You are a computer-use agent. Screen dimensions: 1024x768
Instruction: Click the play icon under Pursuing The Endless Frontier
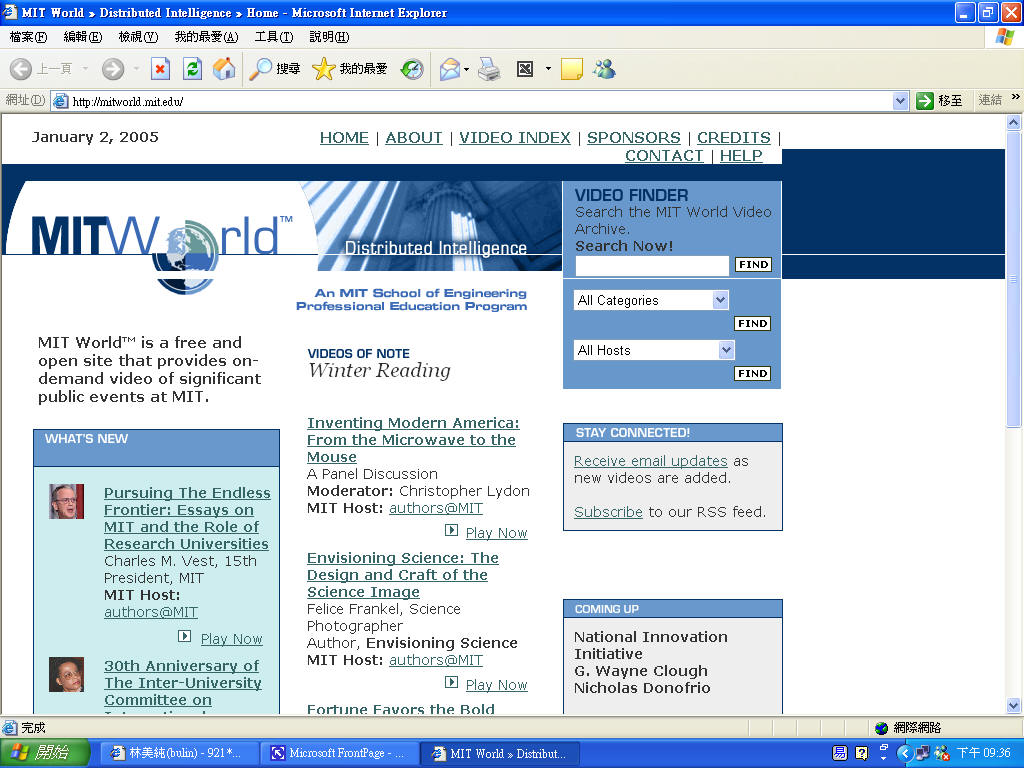click(x=185, y=636)
